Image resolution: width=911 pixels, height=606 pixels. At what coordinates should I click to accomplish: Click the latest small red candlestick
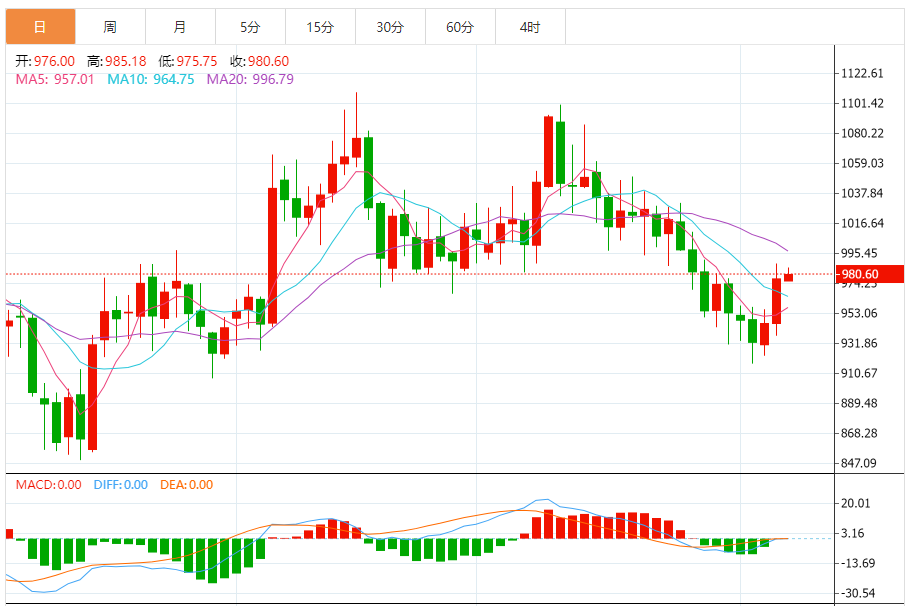[788, 277]
